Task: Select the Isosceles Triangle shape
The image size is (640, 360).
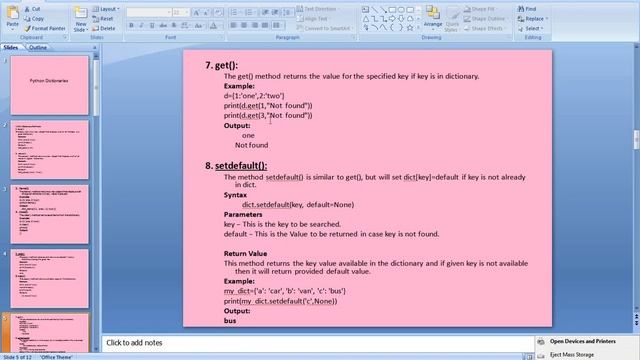Action: (365, 19)
